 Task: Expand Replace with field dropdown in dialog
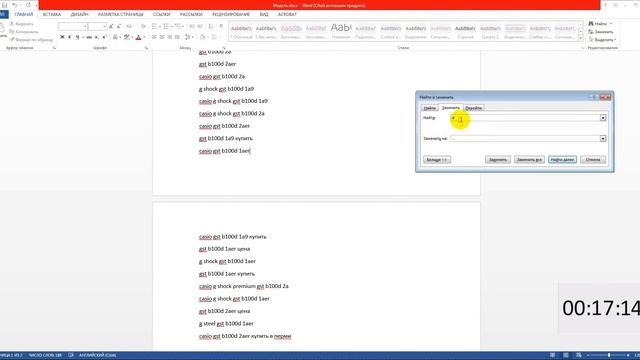603,139
